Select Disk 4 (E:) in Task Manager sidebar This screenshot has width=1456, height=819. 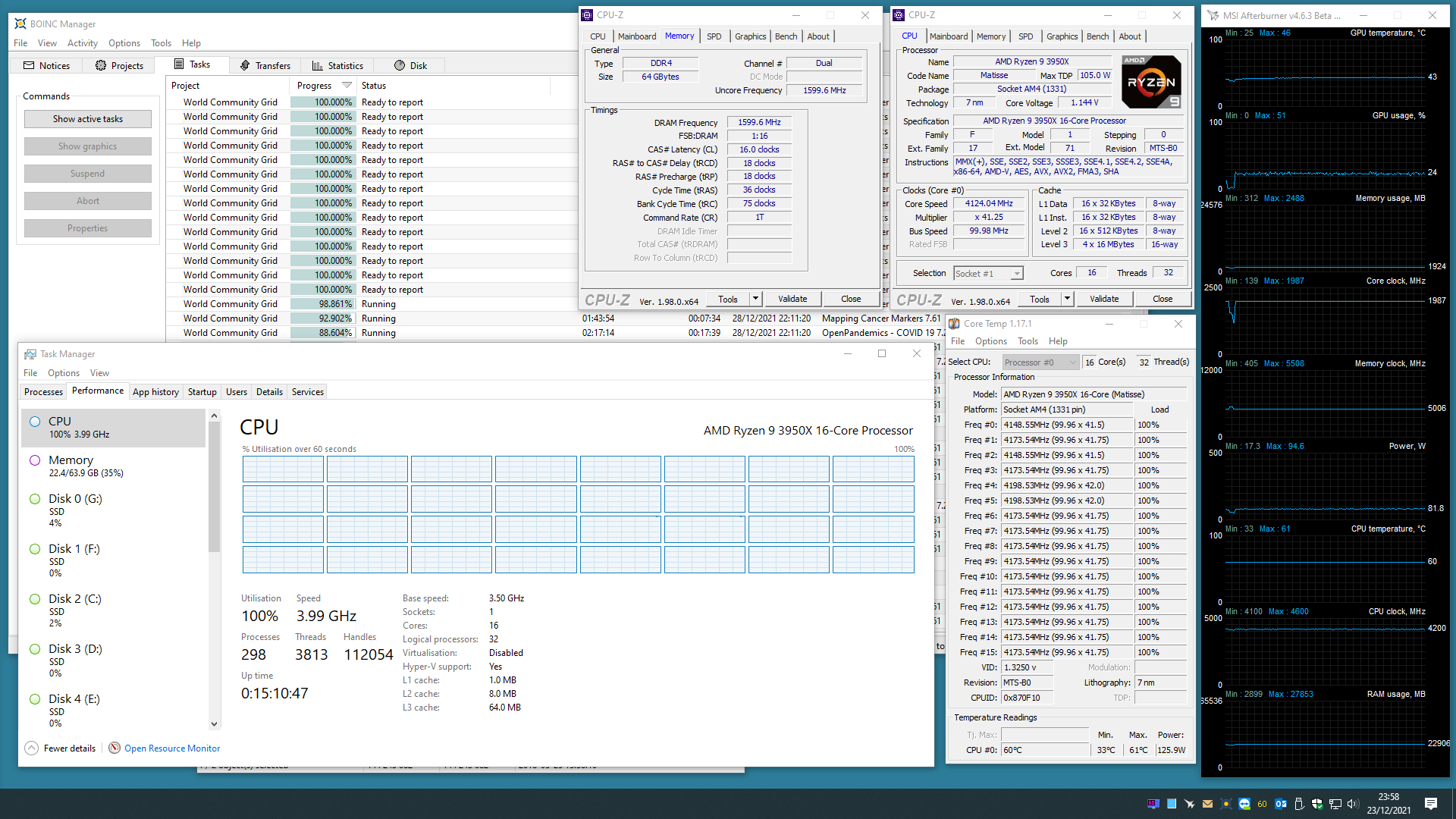point(114,711)
